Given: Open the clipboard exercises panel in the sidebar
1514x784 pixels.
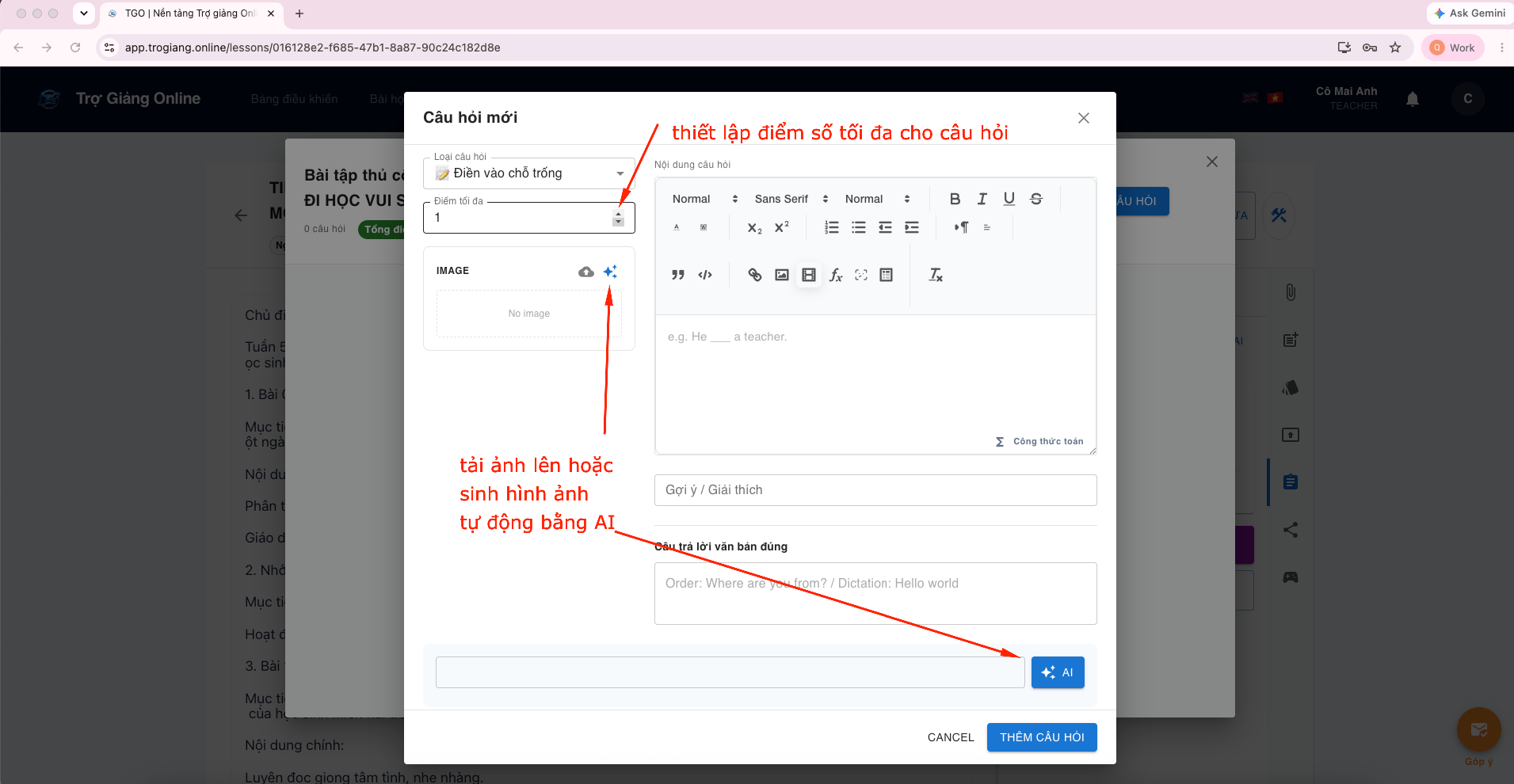Looking at the screenshot, I should 1291,482.
